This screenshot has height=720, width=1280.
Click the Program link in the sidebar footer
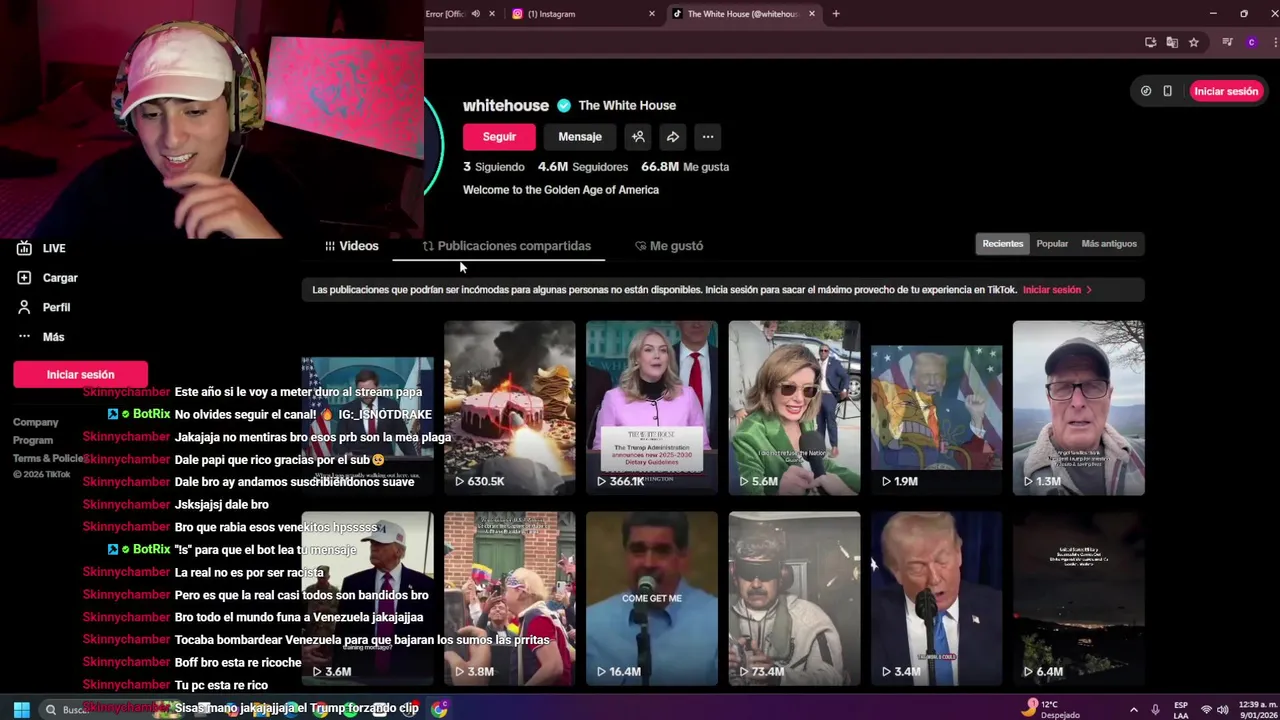point(33,440)
